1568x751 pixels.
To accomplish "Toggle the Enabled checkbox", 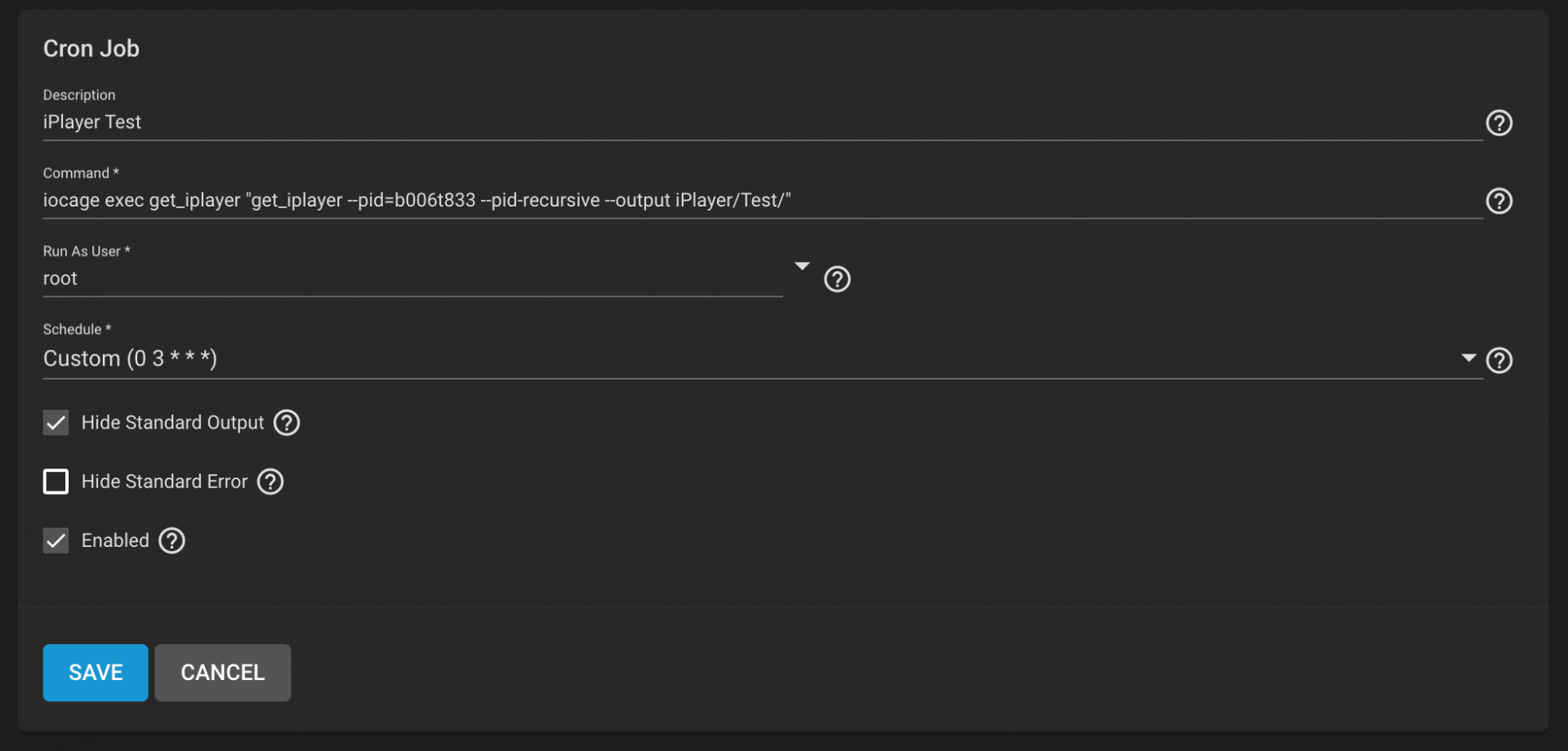I will pyautogui.click(x=56, y=540).
